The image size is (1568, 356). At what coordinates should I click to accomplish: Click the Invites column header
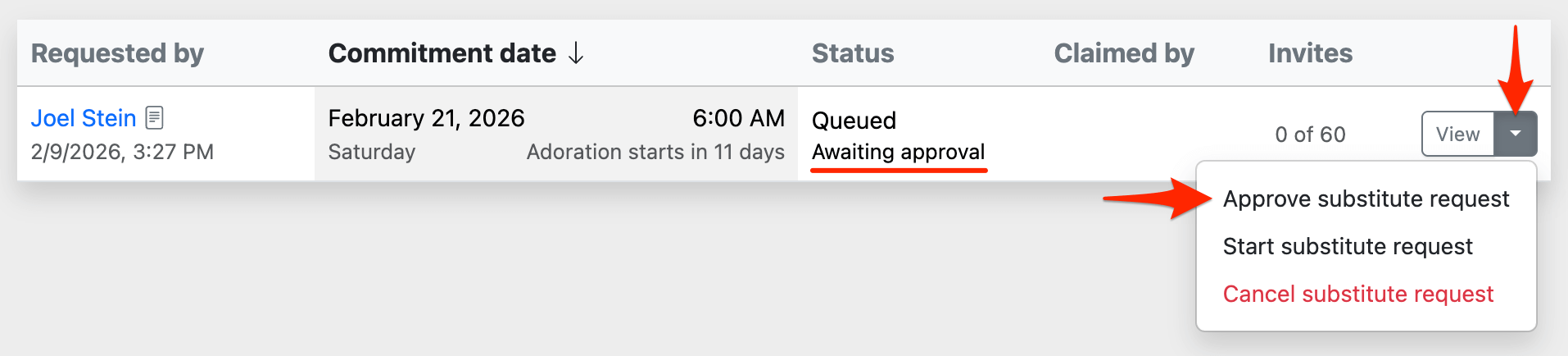(x=1310, y=53)
